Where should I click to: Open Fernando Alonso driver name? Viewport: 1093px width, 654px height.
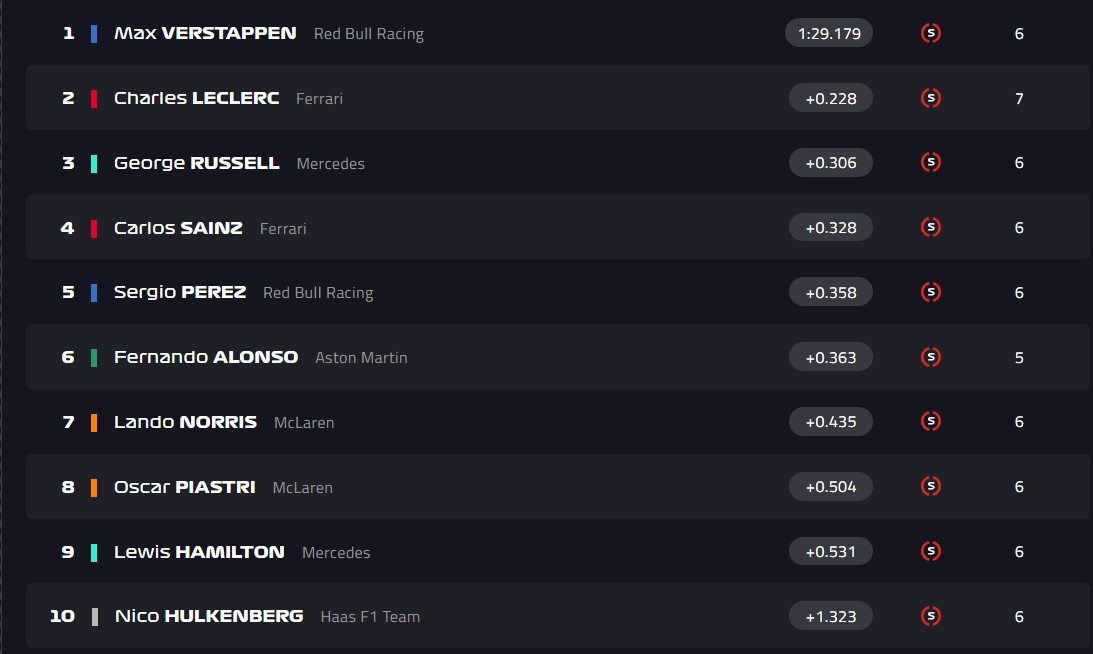[206, 357]
